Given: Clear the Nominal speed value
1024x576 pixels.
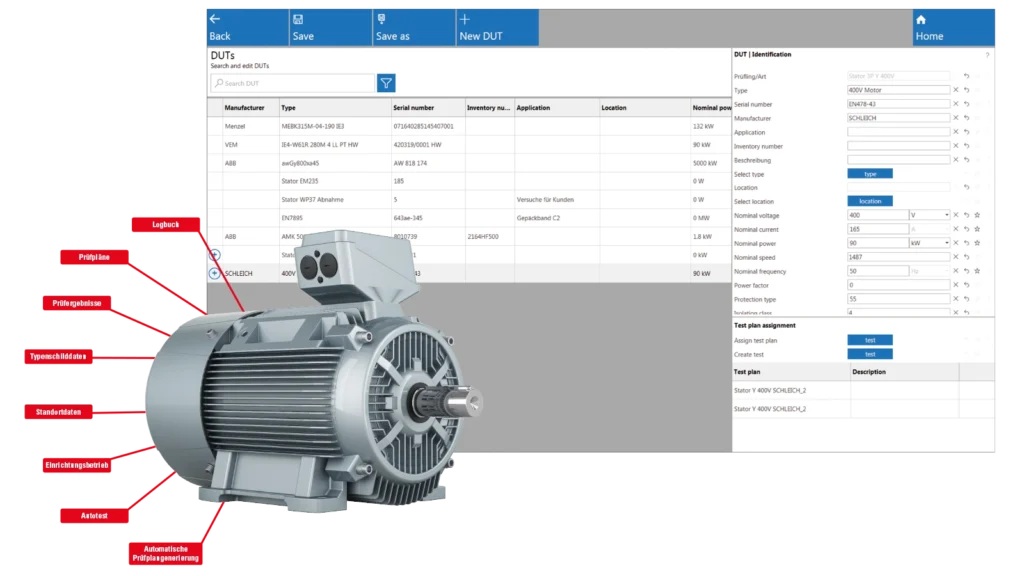Looking at the screenshot, I should pos(956,257).
